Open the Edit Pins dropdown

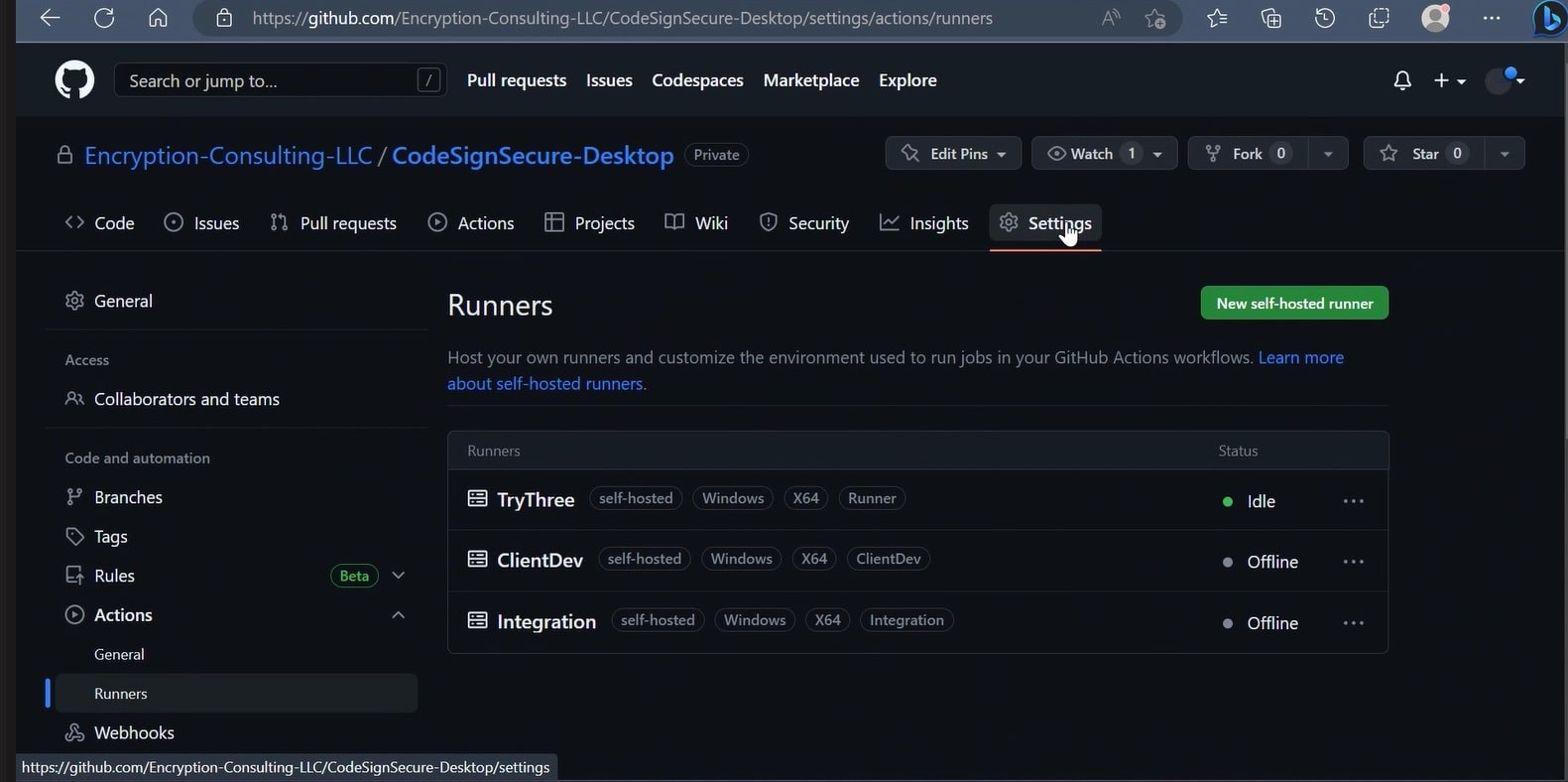[953, 154]
